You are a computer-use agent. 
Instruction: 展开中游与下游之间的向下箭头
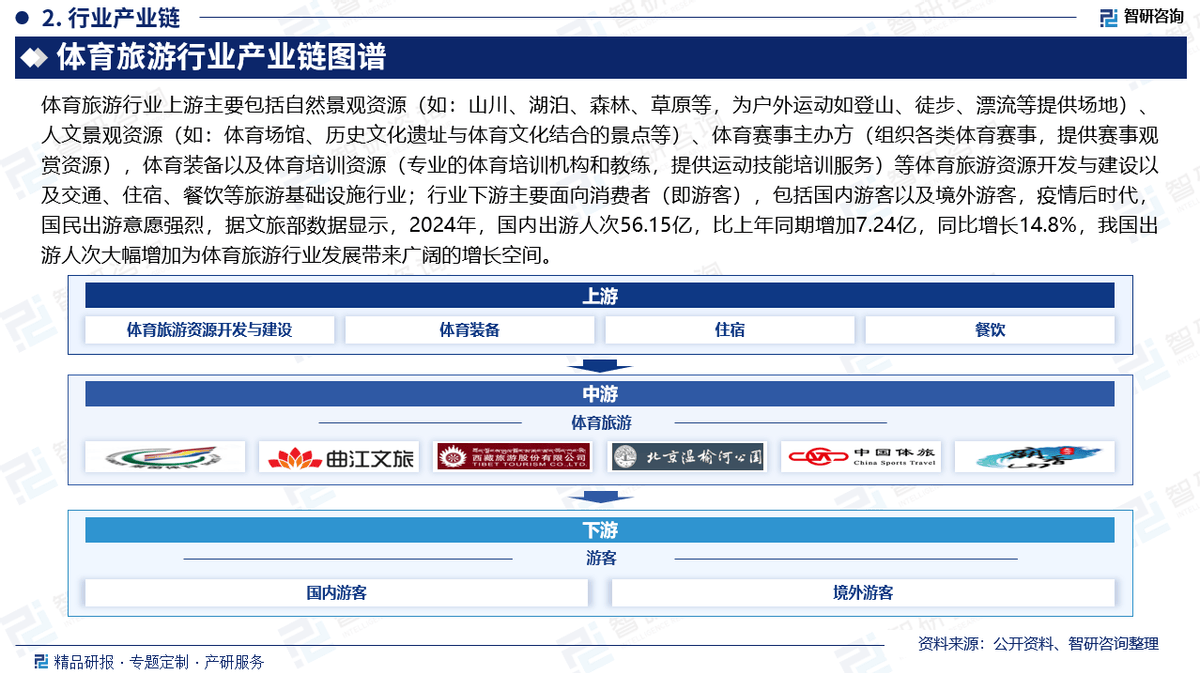point(600,497)
